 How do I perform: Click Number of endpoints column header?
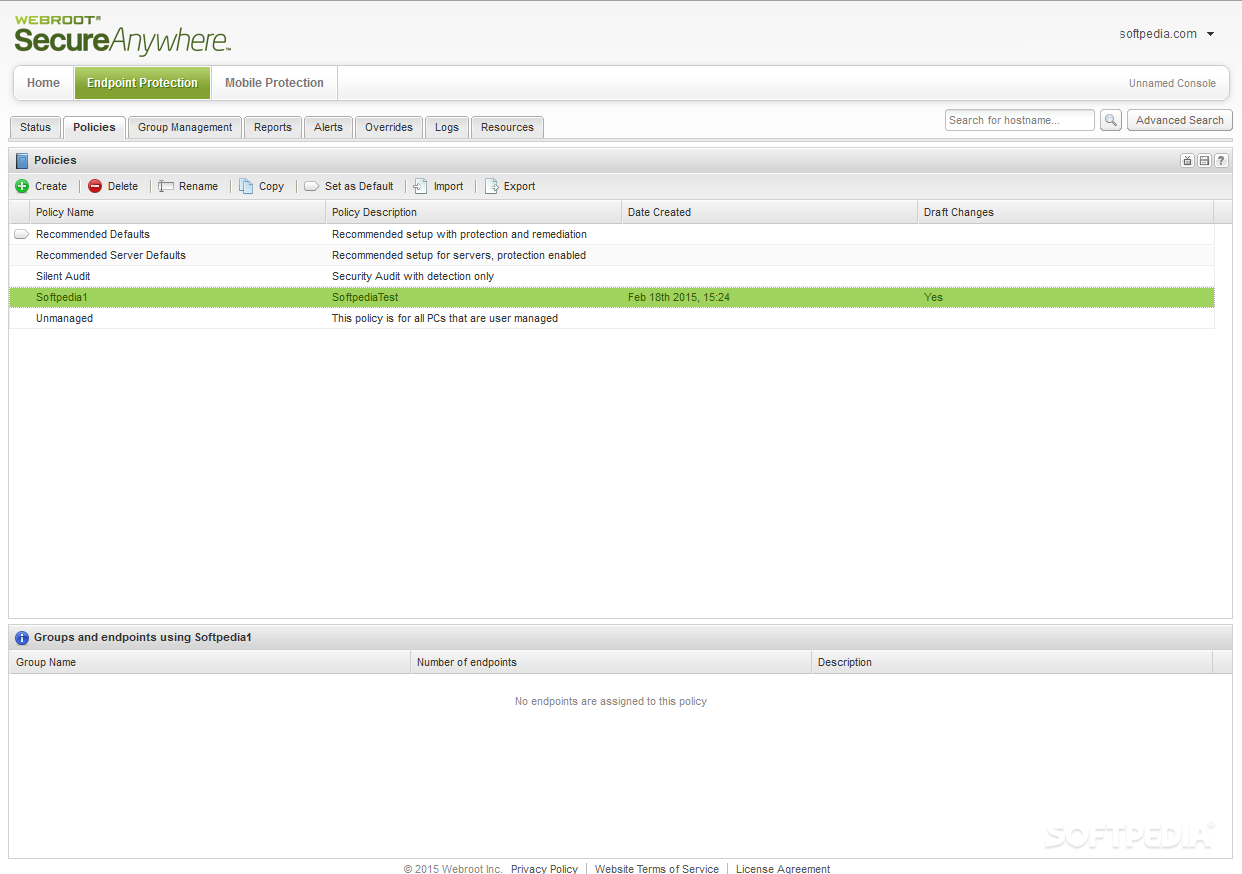pos(611,662)
